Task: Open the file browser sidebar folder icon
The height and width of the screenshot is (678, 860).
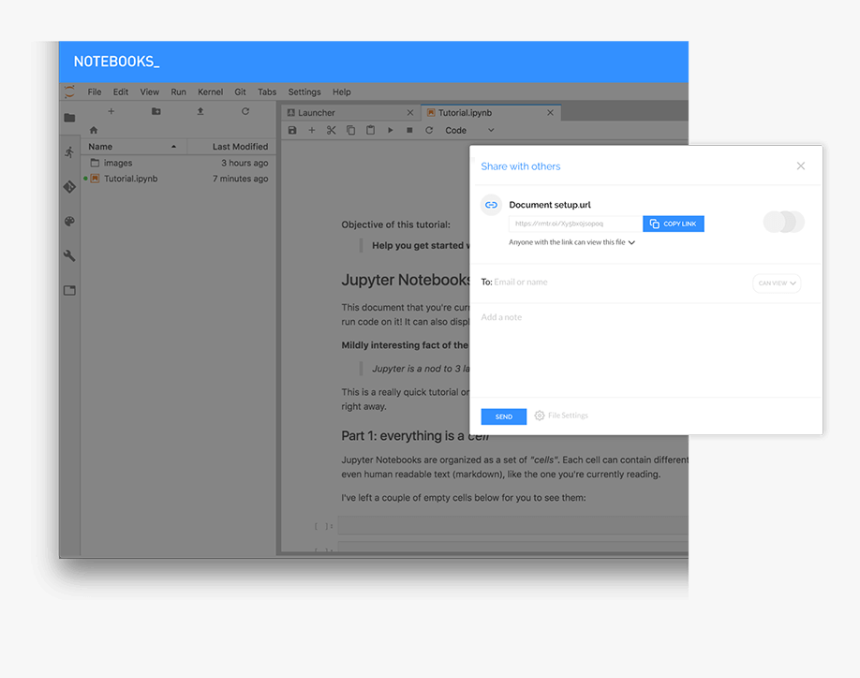Action: [x=70, y=118]
